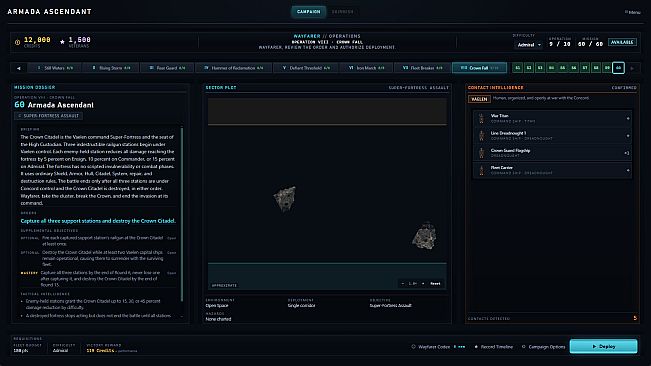Select mission box 53
651x366 pixels.
[x=540, y=68]
